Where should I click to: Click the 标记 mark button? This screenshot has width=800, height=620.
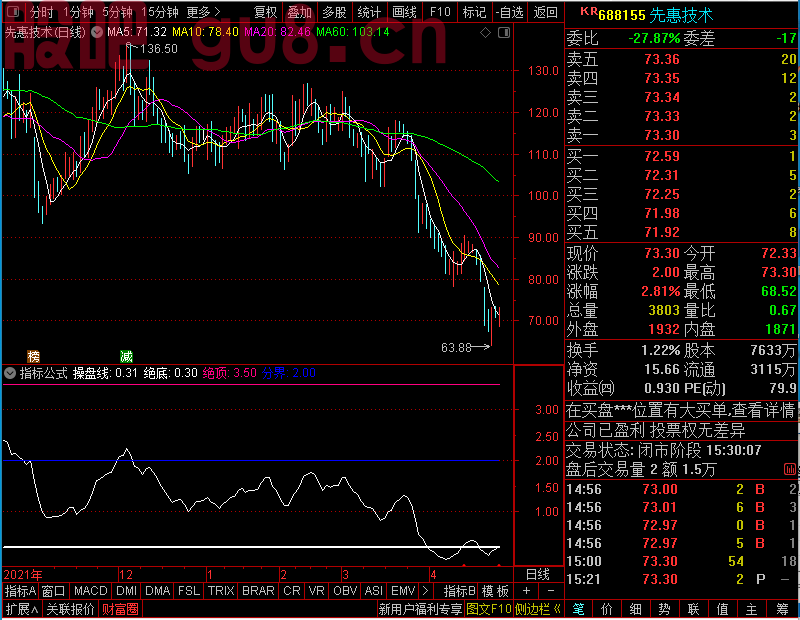click(474, 12)
